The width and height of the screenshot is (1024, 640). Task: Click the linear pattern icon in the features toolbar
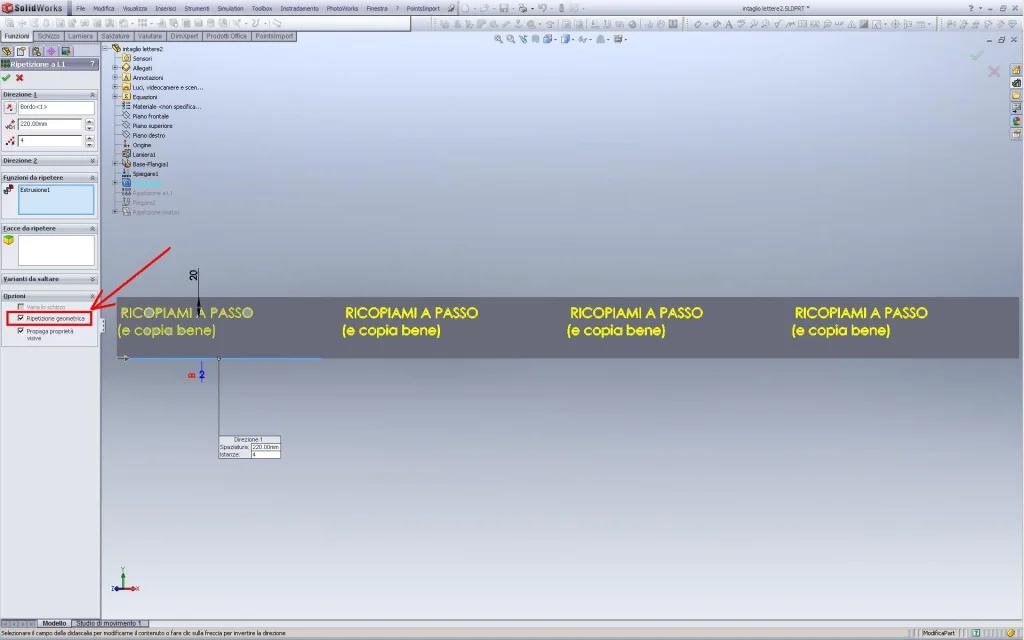[142, 24]
